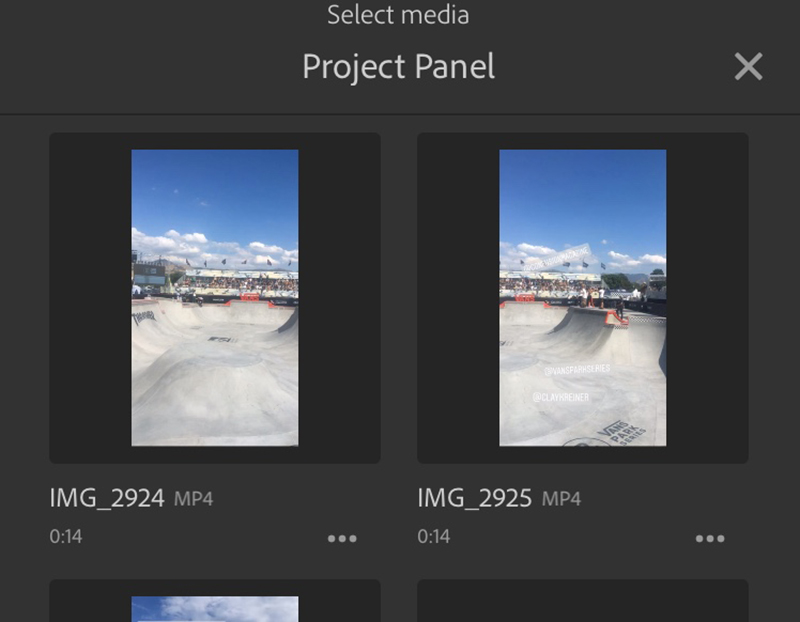The image size is (800, 622).
Task: Select the IMG_2925 video thumbnail
Action: pos(582,297)
